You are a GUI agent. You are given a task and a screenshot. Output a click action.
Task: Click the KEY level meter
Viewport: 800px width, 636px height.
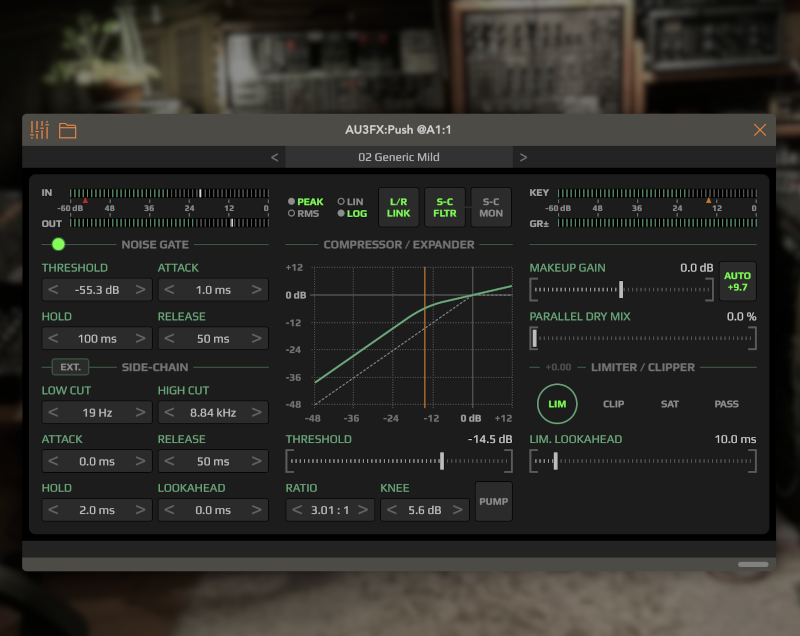(x=657, y=193)
